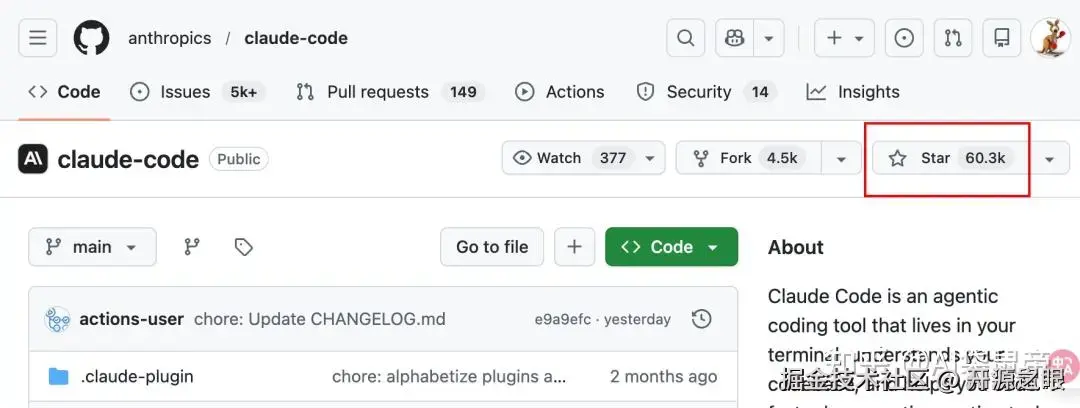Expand the Copilot dropdown arrow in header
The height and width of the screenshot is (408, 1080).
768,38
